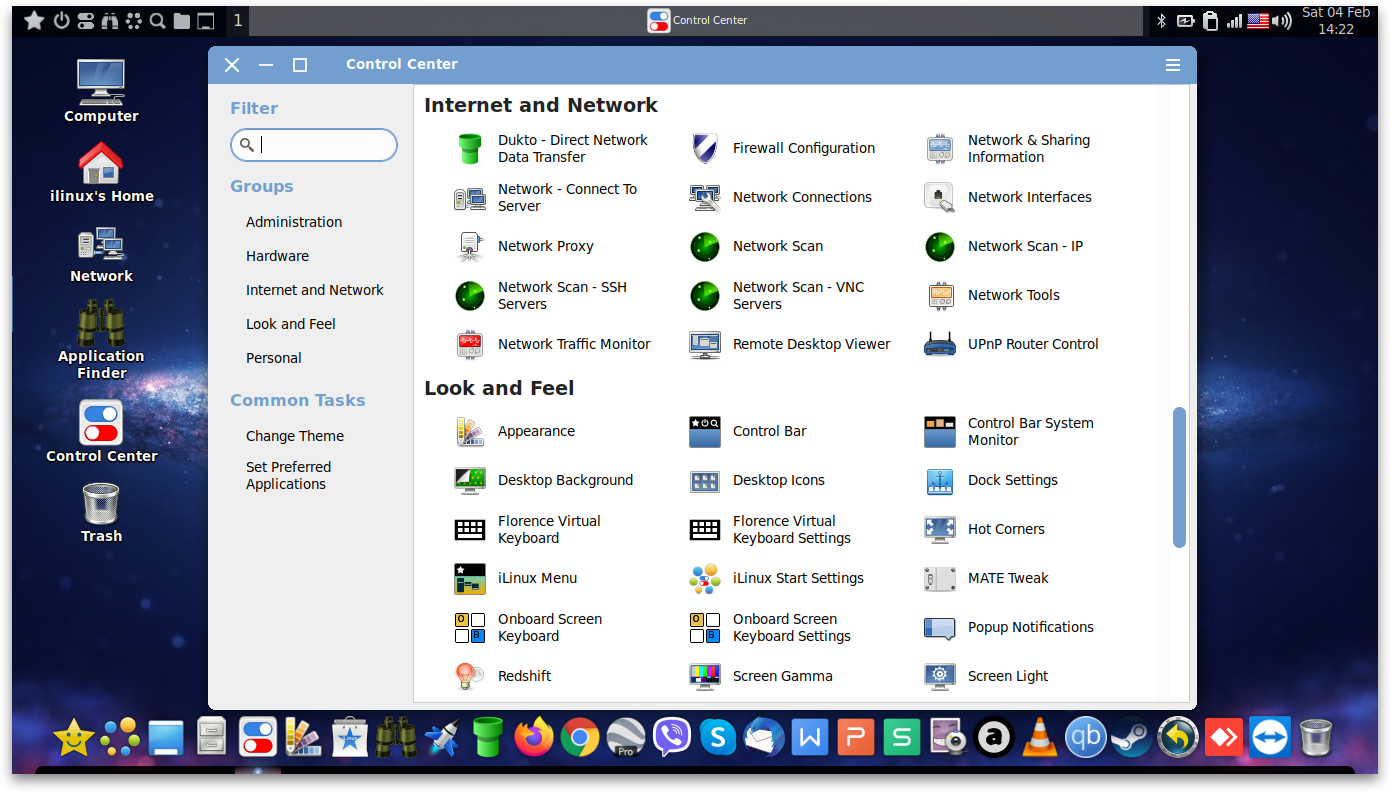This screenshot has height=792, width=1390.
Task: Open Network Tools
Action: [x=993, y=295]
